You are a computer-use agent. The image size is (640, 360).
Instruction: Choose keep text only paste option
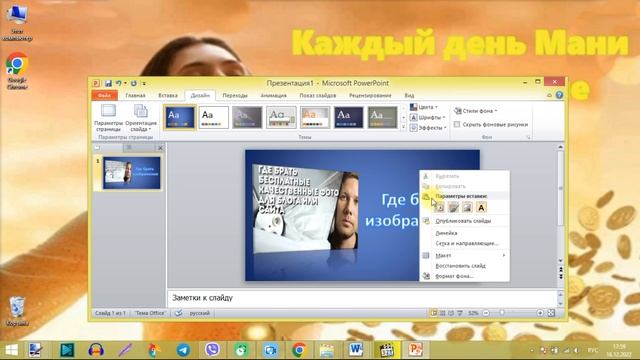[x=481, y=207]
